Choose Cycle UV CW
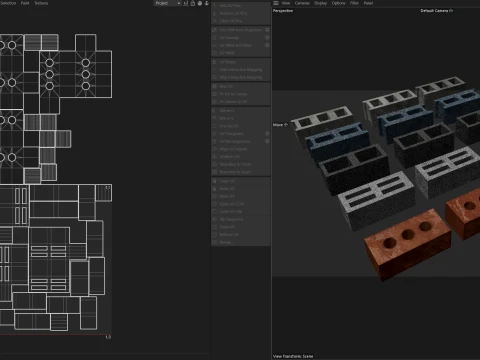The height and width of the screenshot is (360, 480). (x=241, y=212)
